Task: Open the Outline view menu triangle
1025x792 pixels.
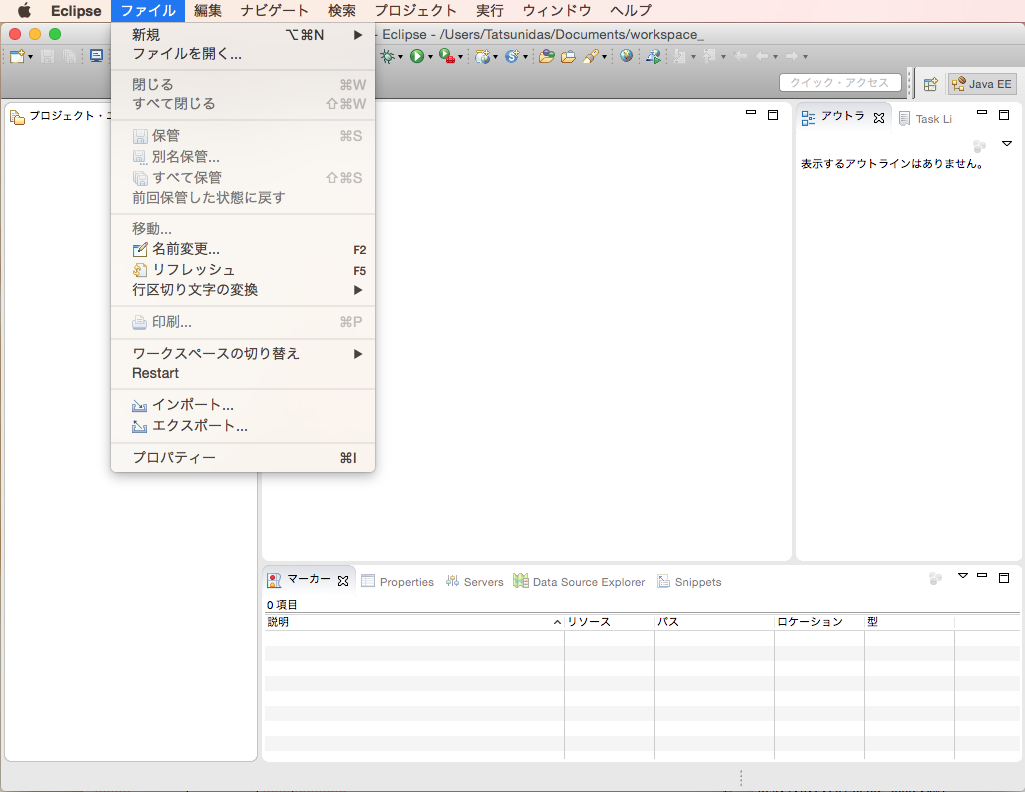Action: coord(1007,143)
